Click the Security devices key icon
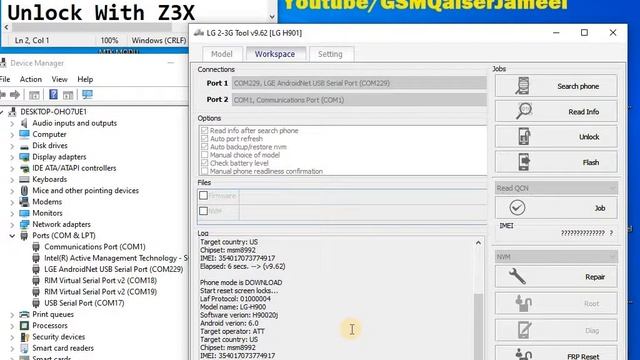Viewport: 640px width, 360px height. [x=24, y=337]
